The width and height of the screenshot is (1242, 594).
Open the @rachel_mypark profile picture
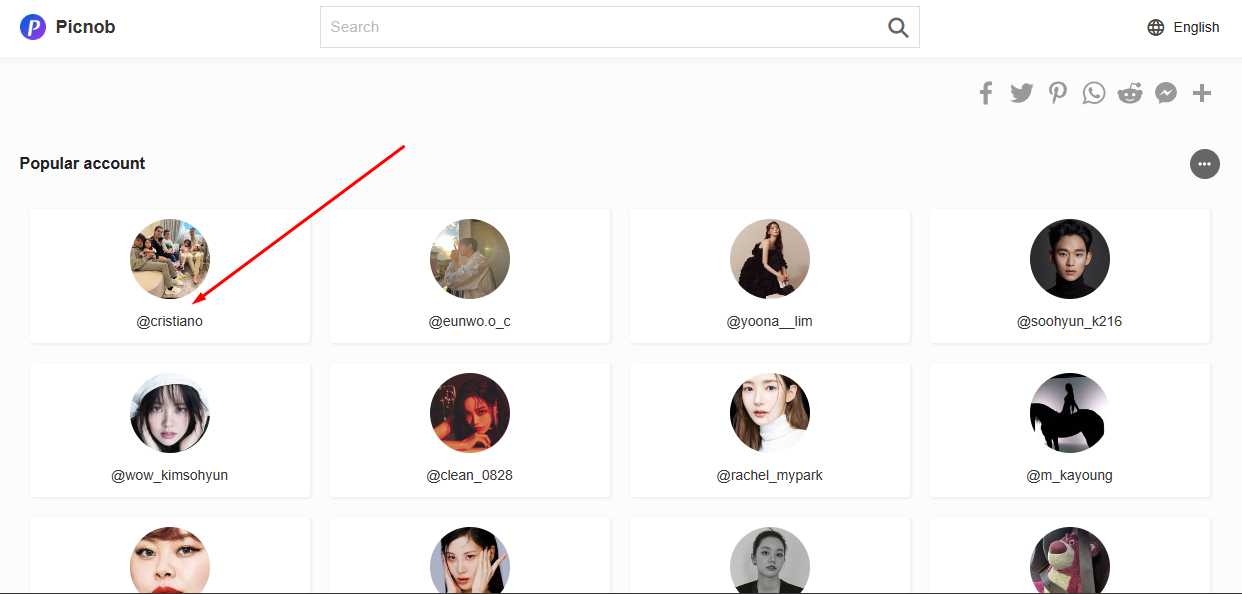click(770, 413)
